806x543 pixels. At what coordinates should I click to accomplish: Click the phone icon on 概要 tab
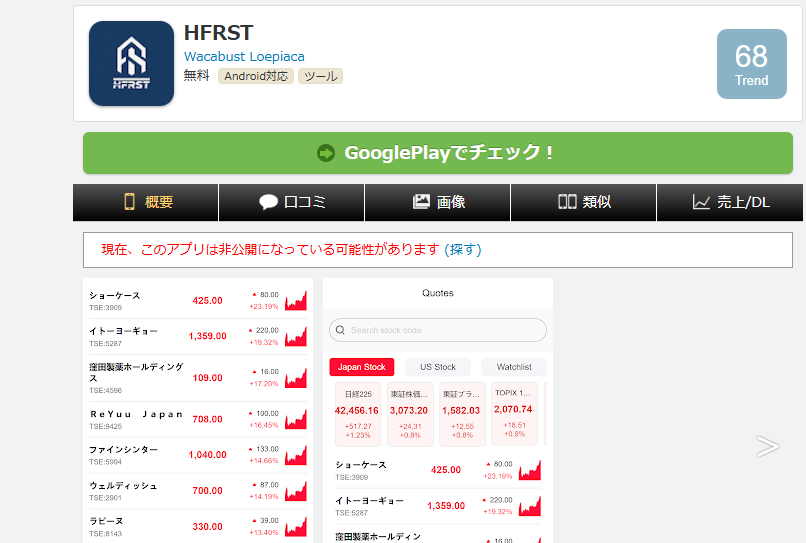[130, 202]
